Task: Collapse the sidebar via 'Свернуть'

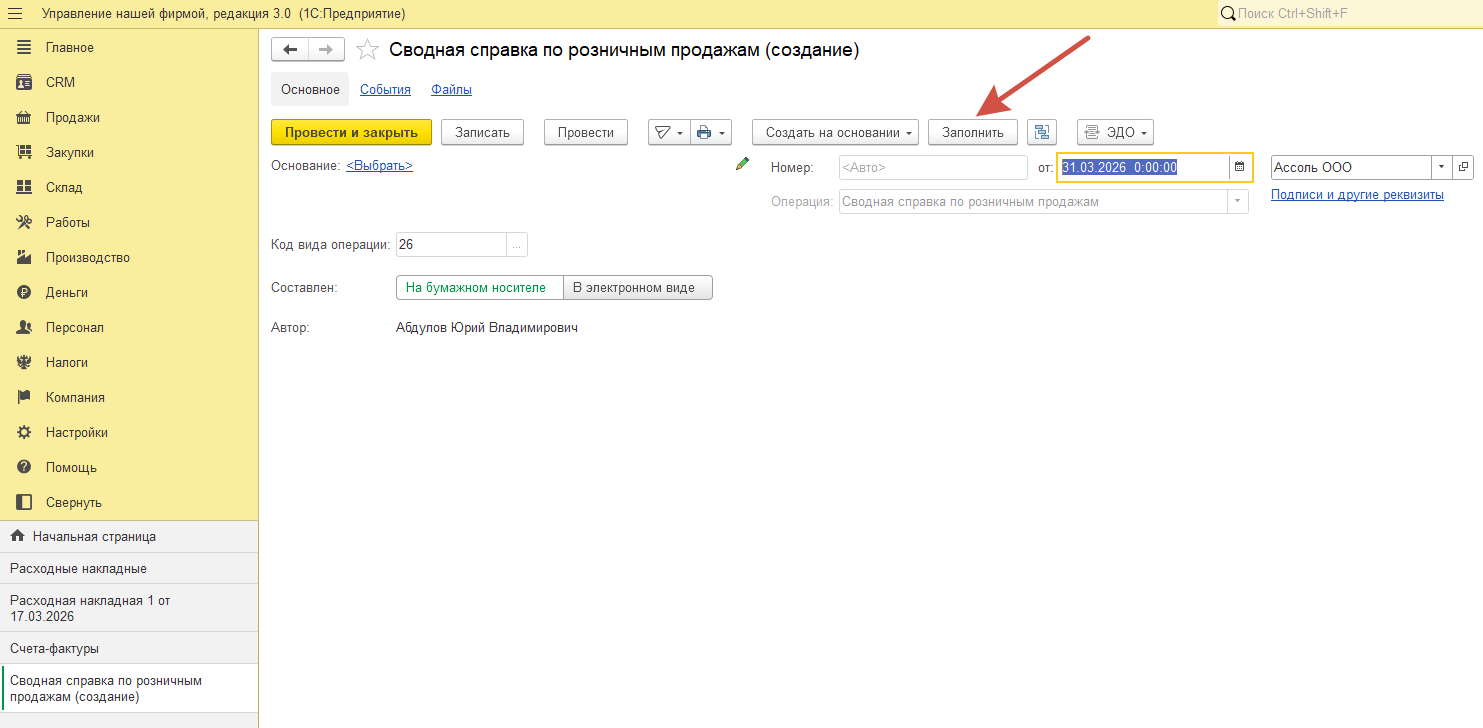Action: click(x=73, y=502)
